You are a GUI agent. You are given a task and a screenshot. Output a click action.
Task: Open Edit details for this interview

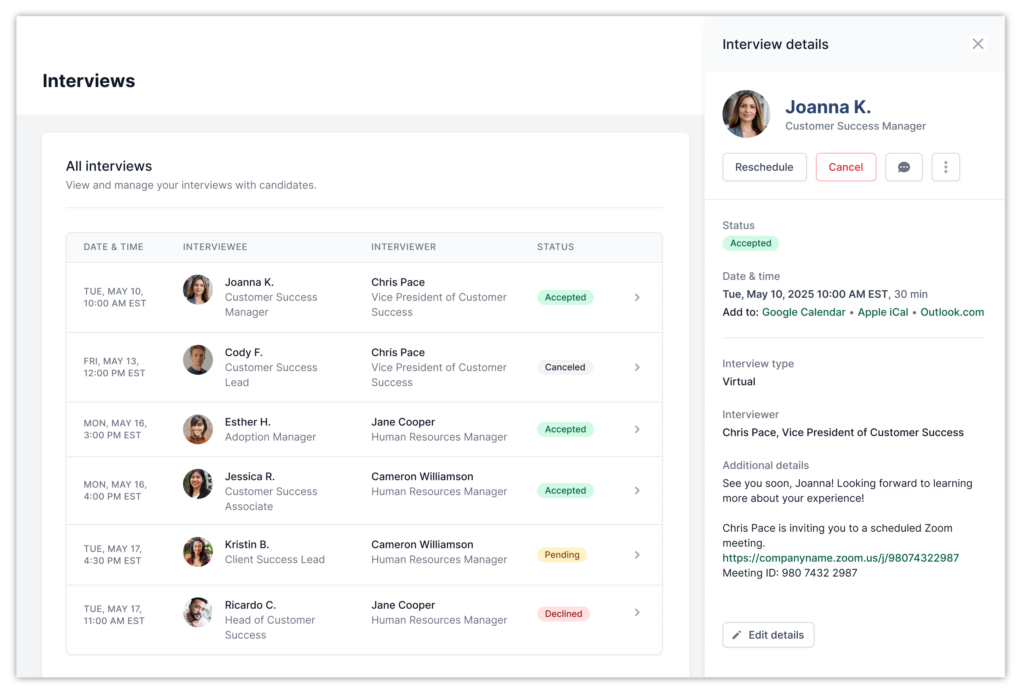[768, 634]
